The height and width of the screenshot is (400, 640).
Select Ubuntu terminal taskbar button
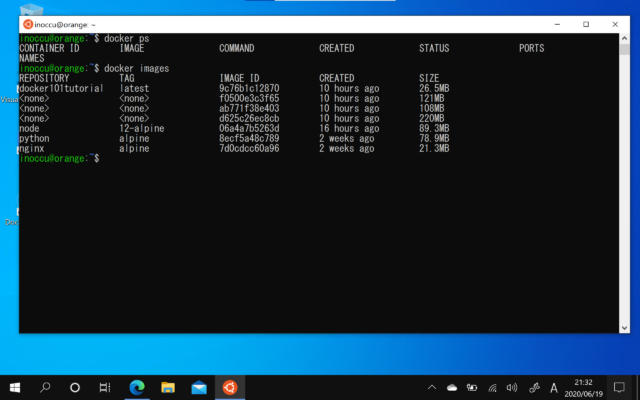[x=230, y=387]
